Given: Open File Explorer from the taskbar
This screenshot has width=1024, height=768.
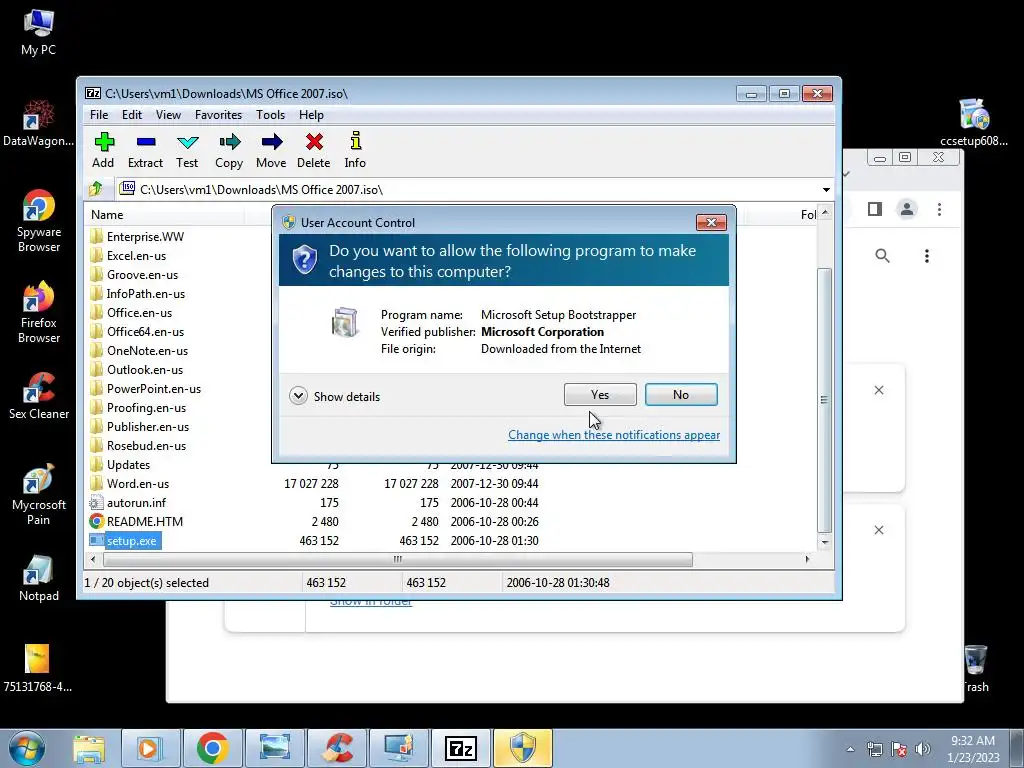Looking at the screenshot, I should point(89,748).
